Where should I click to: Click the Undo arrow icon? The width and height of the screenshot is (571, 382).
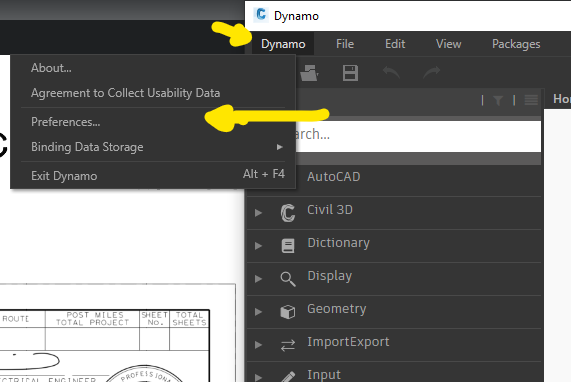(391, 72)
